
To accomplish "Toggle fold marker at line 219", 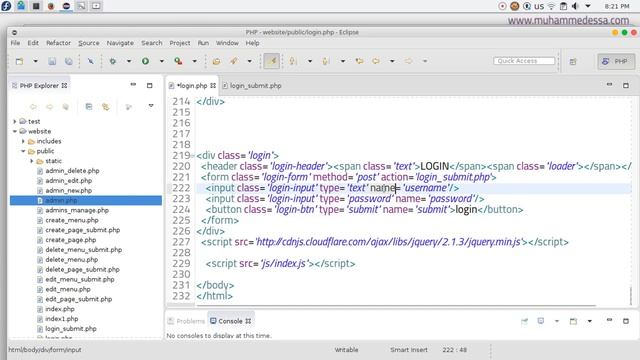I will click(x=193, y=156).
